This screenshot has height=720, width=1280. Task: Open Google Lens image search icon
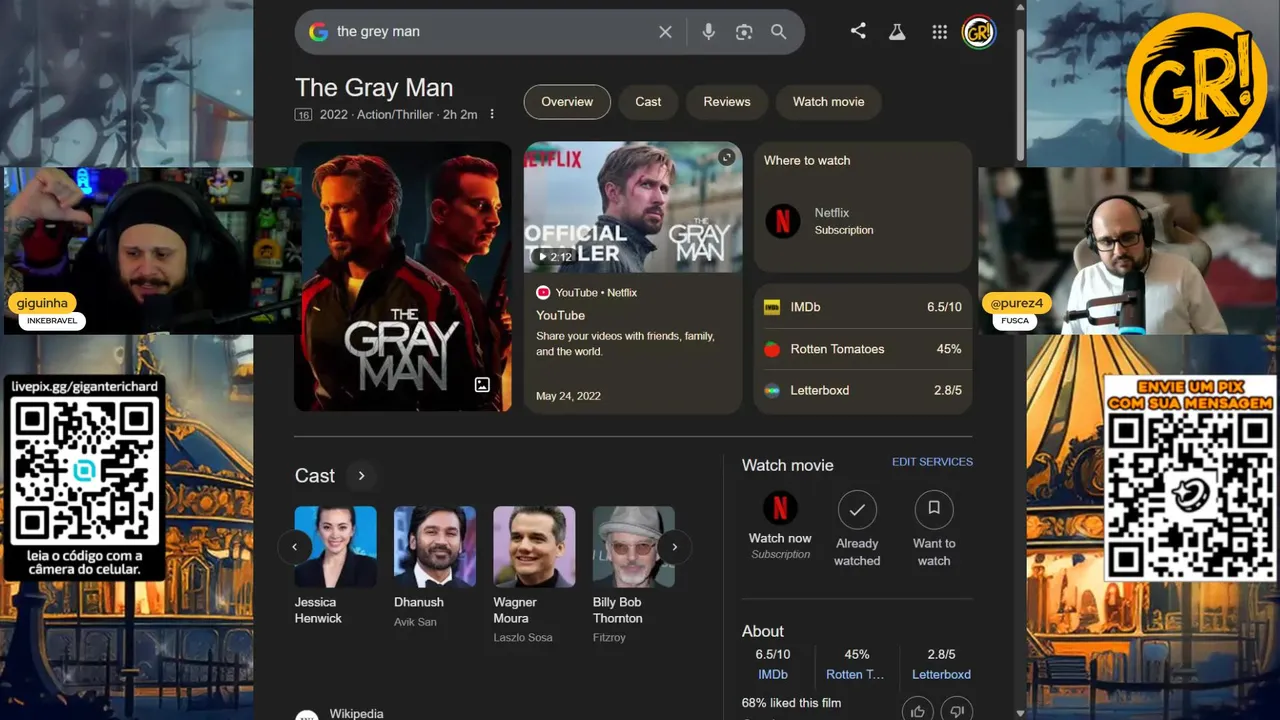[x=743, y=32]
